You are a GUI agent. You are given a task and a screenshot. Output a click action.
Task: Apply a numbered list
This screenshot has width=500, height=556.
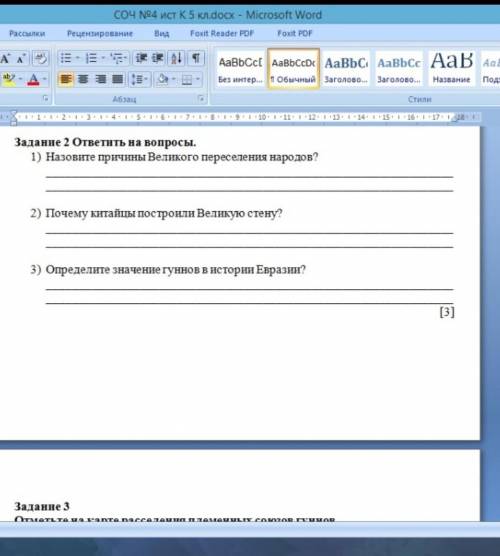point(91,58)
